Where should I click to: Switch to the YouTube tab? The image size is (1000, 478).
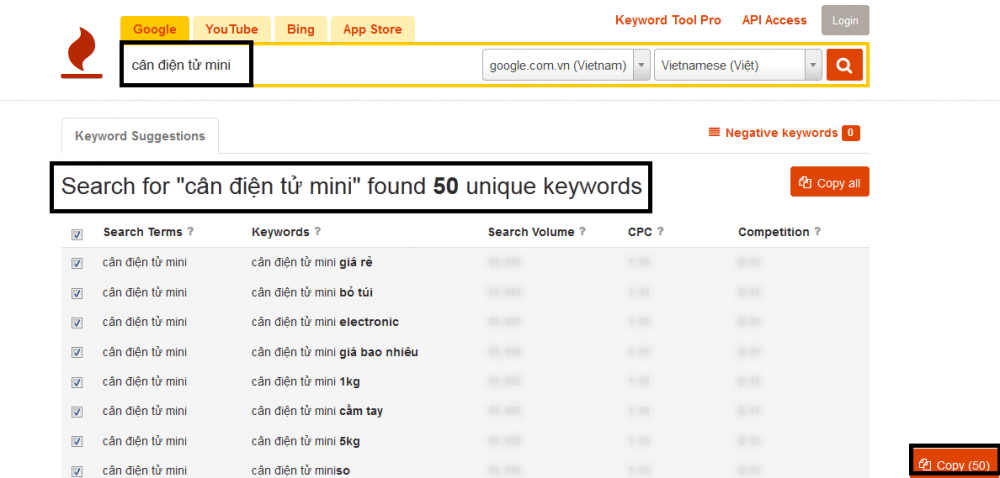tap(232, 29)
